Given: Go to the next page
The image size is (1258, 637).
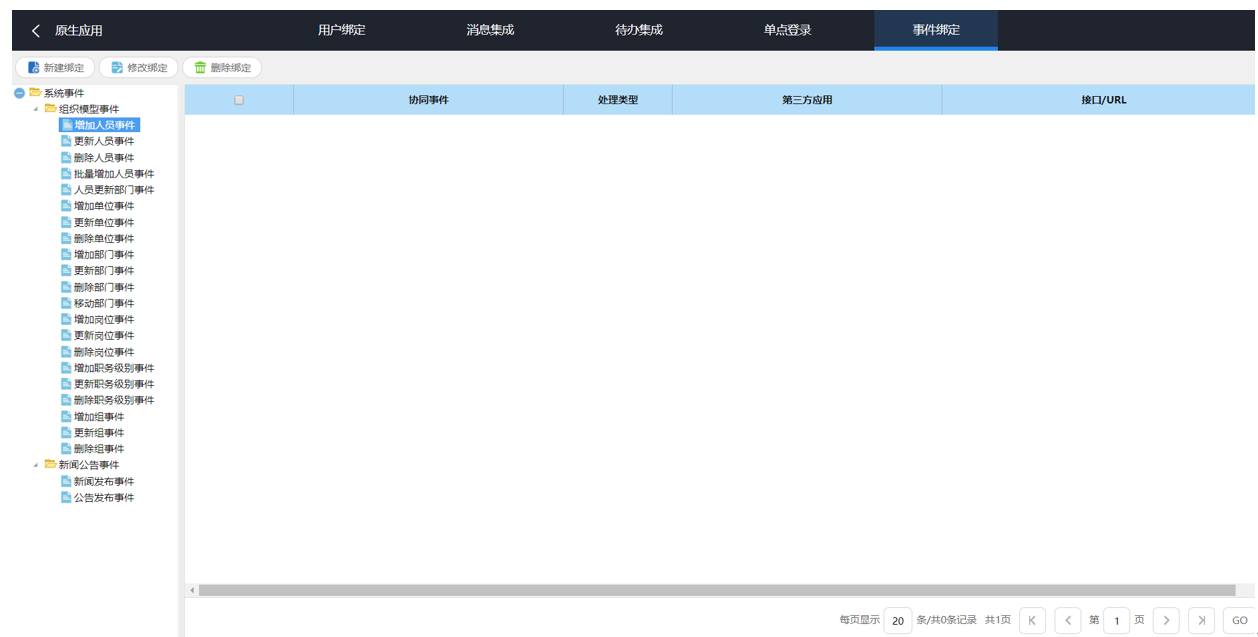Looking at the screenshot, I should [1166, 620].
